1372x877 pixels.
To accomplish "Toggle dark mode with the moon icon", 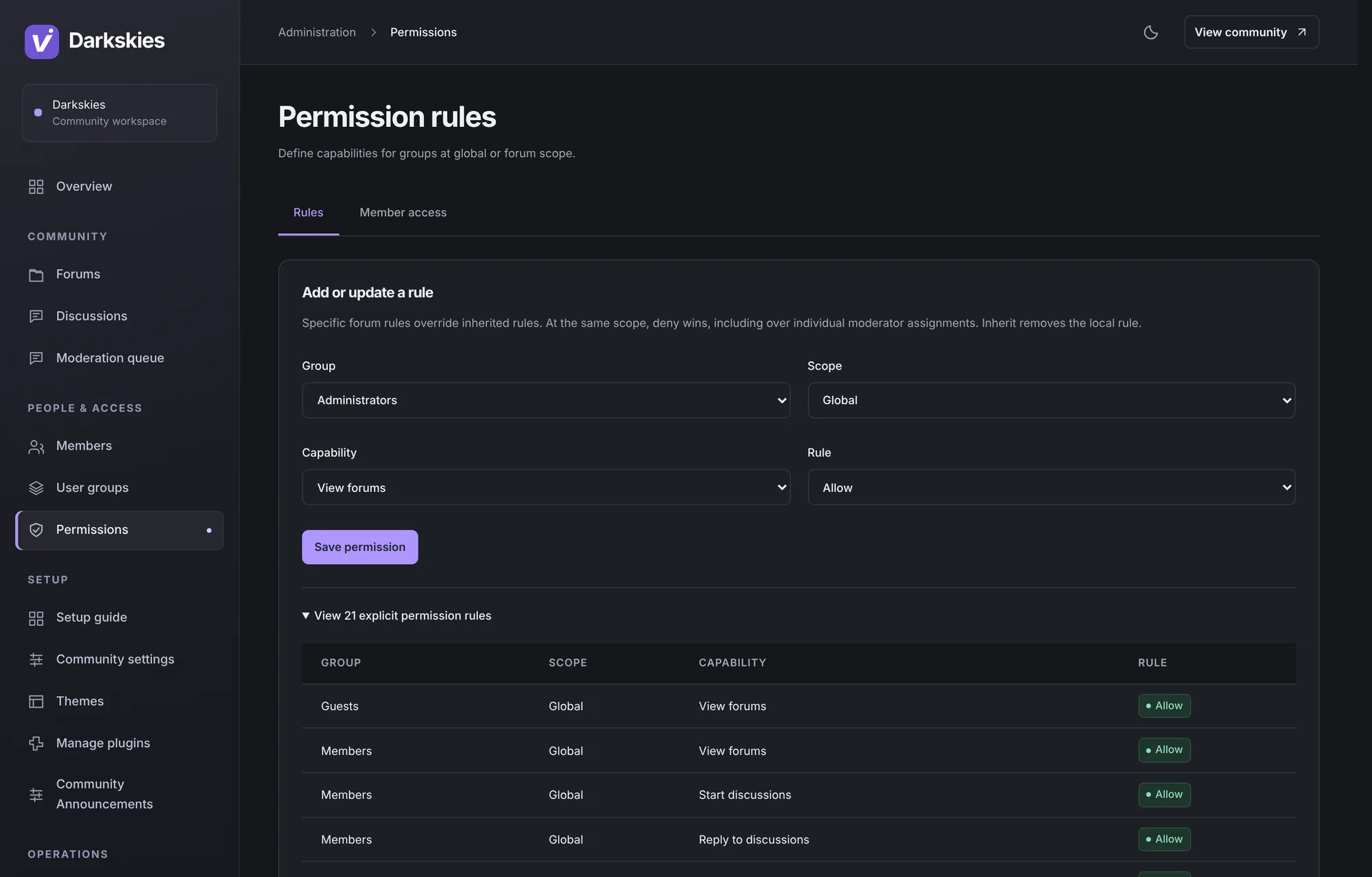I will pos(1150,32).
